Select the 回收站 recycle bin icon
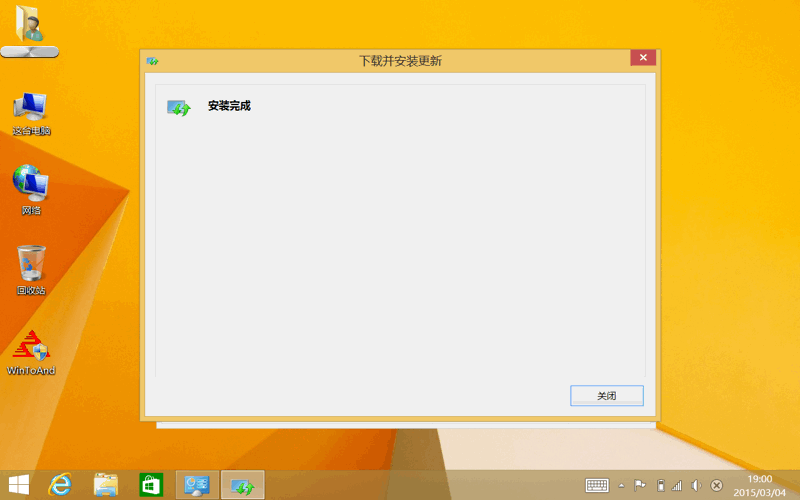Image resolution: width=800 pixels, height=500 pixels. [31, 270]
